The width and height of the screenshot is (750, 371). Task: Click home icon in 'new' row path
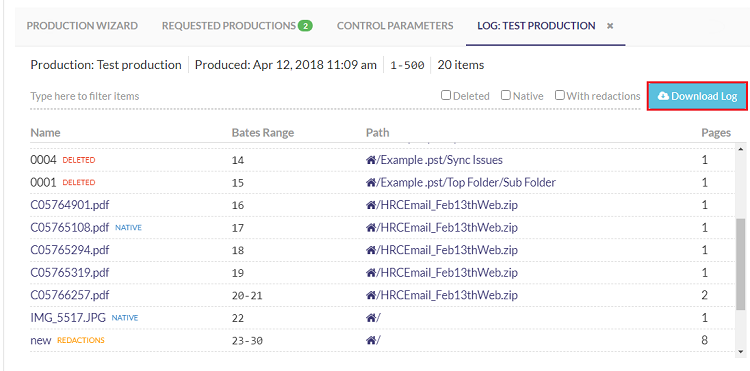371,340
